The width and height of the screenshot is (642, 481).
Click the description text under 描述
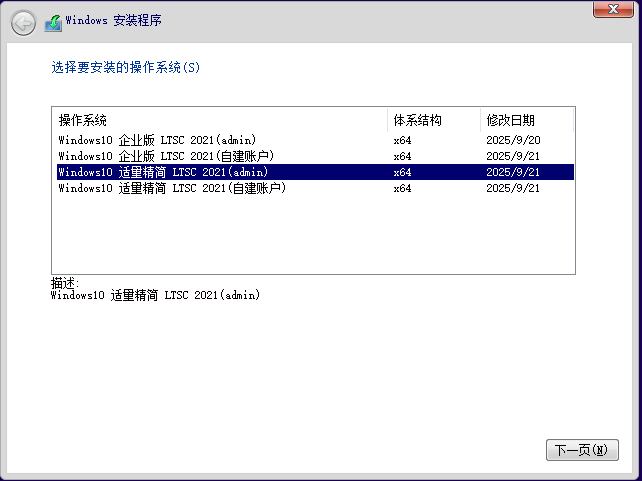tap(155, 295)
